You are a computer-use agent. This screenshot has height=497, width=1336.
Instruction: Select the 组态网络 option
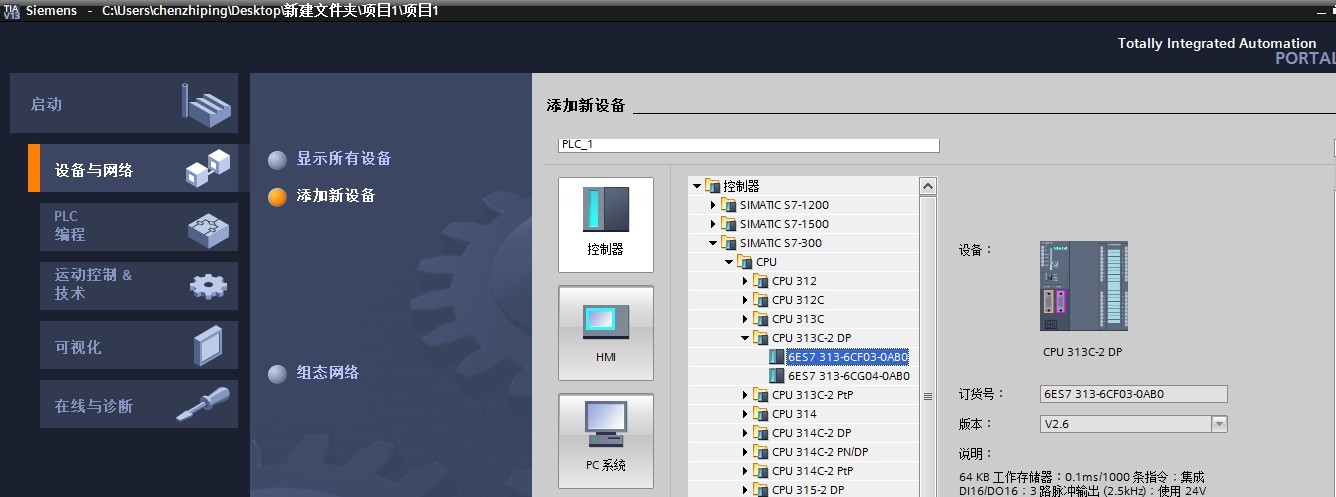327,373
